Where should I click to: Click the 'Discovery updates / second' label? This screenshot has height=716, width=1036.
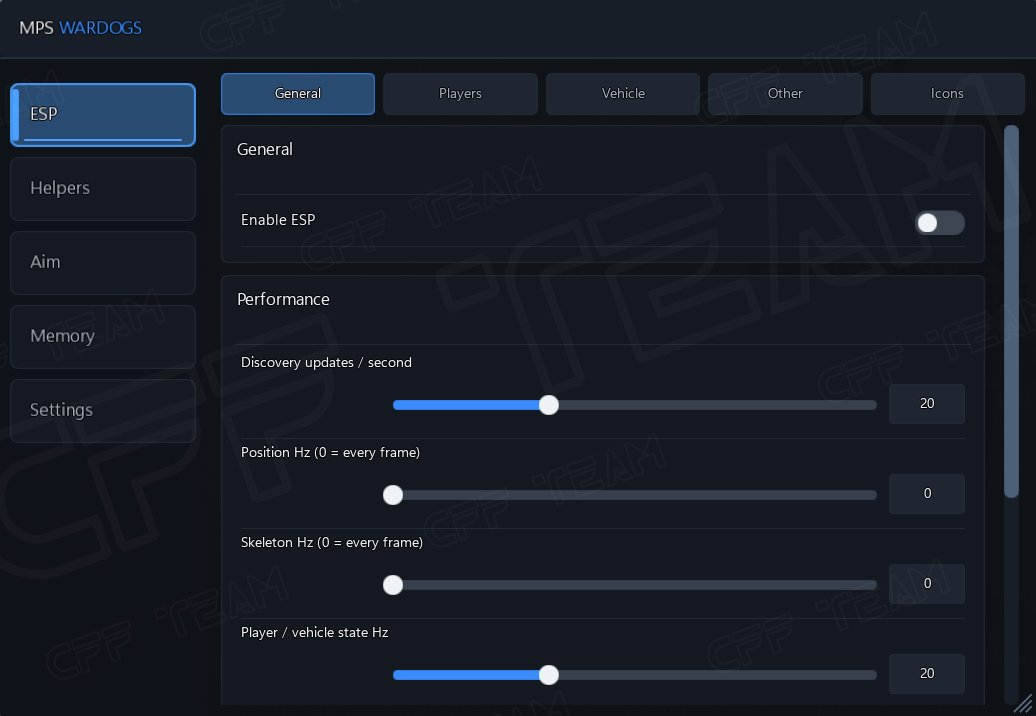(326, 363)
